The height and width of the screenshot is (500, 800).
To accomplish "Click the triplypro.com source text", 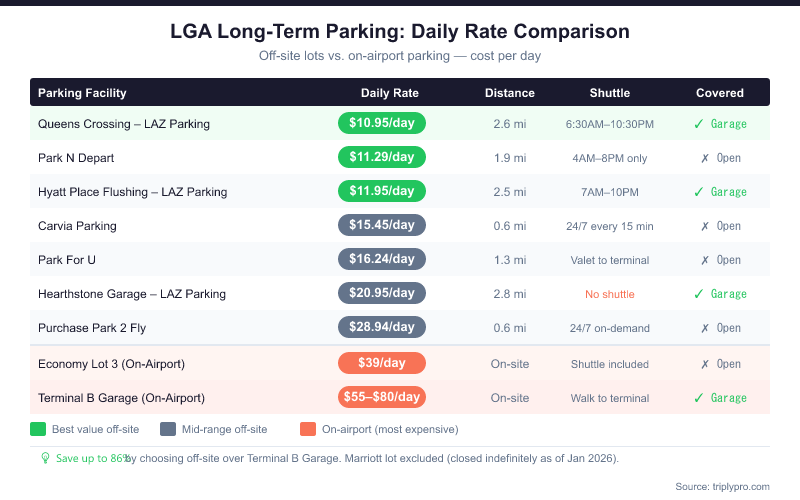I will click(x=722, y=486).
